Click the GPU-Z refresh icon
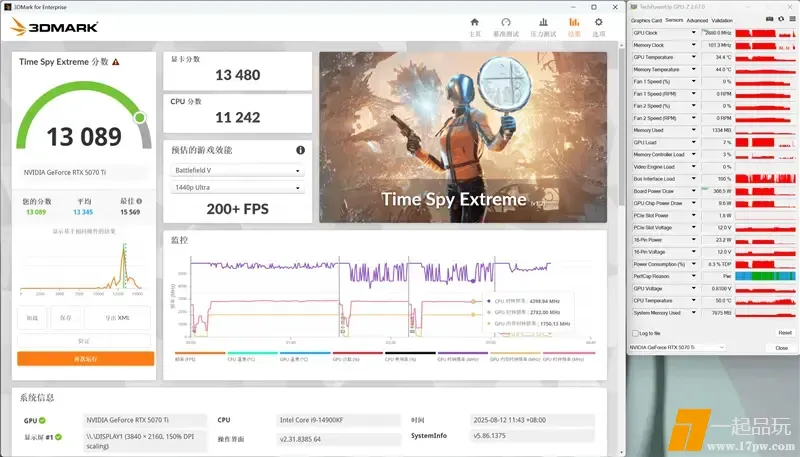This screenshot has width=800, height=457. pos(781,19)
